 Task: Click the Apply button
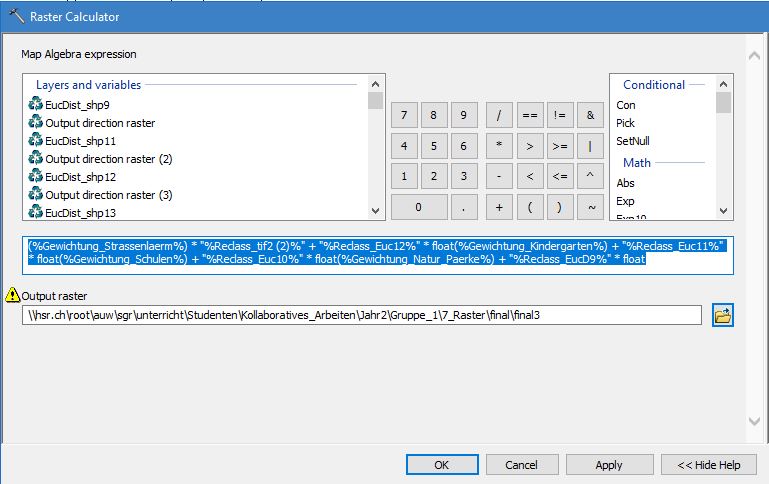click(x=608, y=465)
